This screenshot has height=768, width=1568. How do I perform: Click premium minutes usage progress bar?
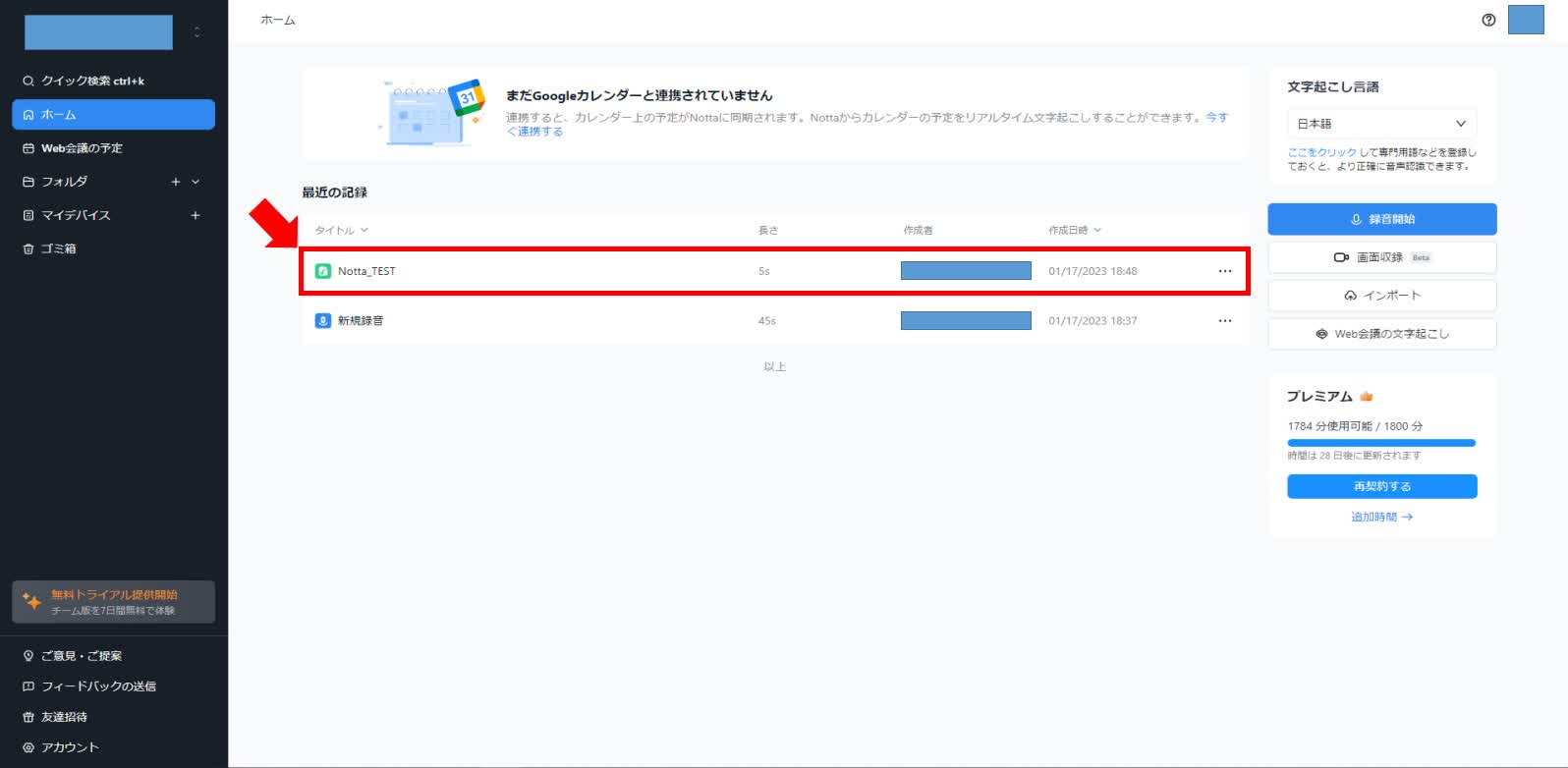[x=1381, y=443]
